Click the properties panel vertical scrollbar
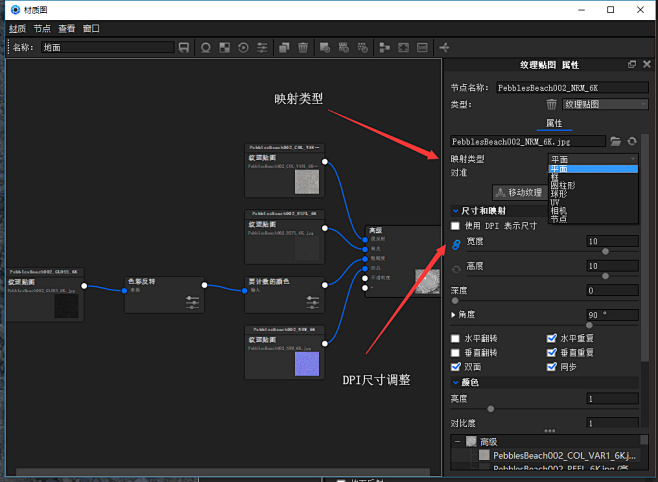Screen dimensions: 658x482 [x=645, y=248]
